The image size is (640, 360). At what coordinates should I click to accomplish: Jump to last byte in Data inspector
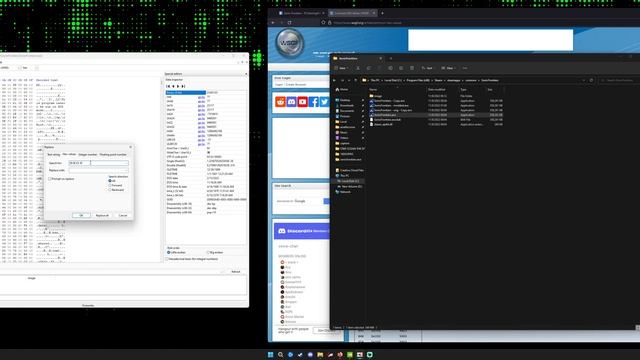point(182,87)
